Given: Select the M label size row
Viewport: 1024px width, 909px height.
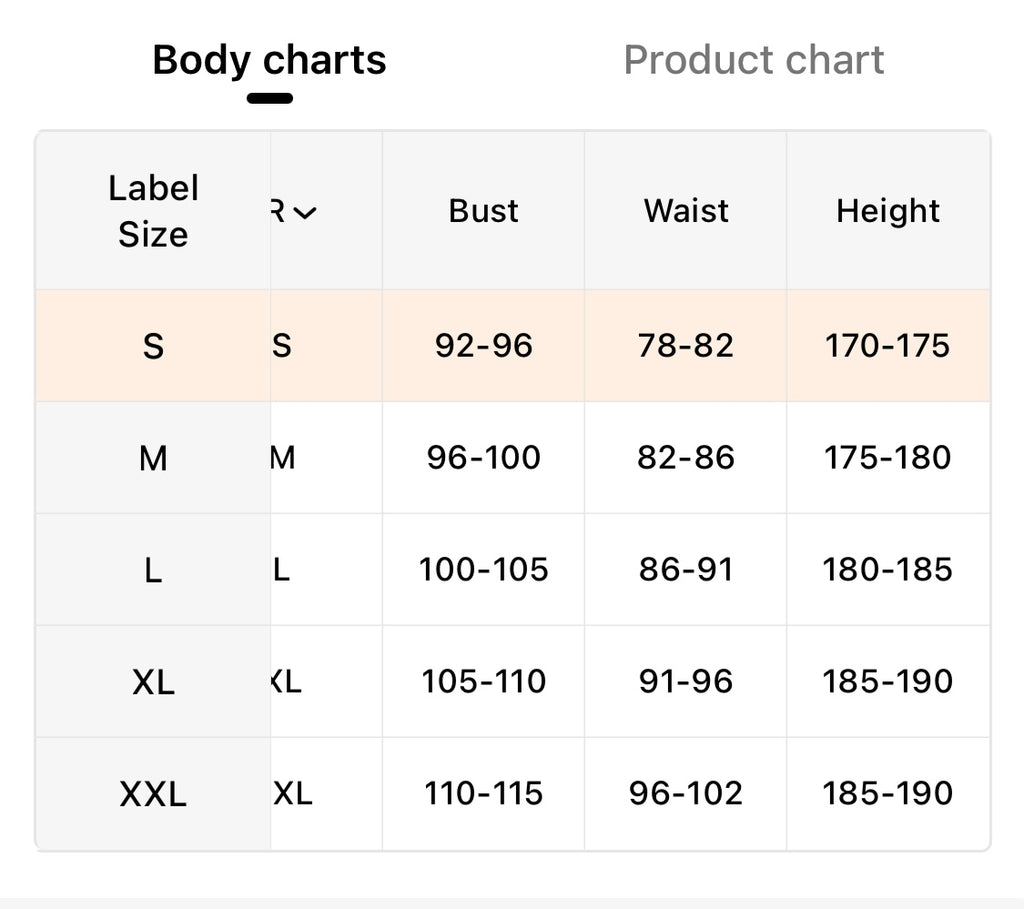Looking at the screenshot, I should coord(153,458).
